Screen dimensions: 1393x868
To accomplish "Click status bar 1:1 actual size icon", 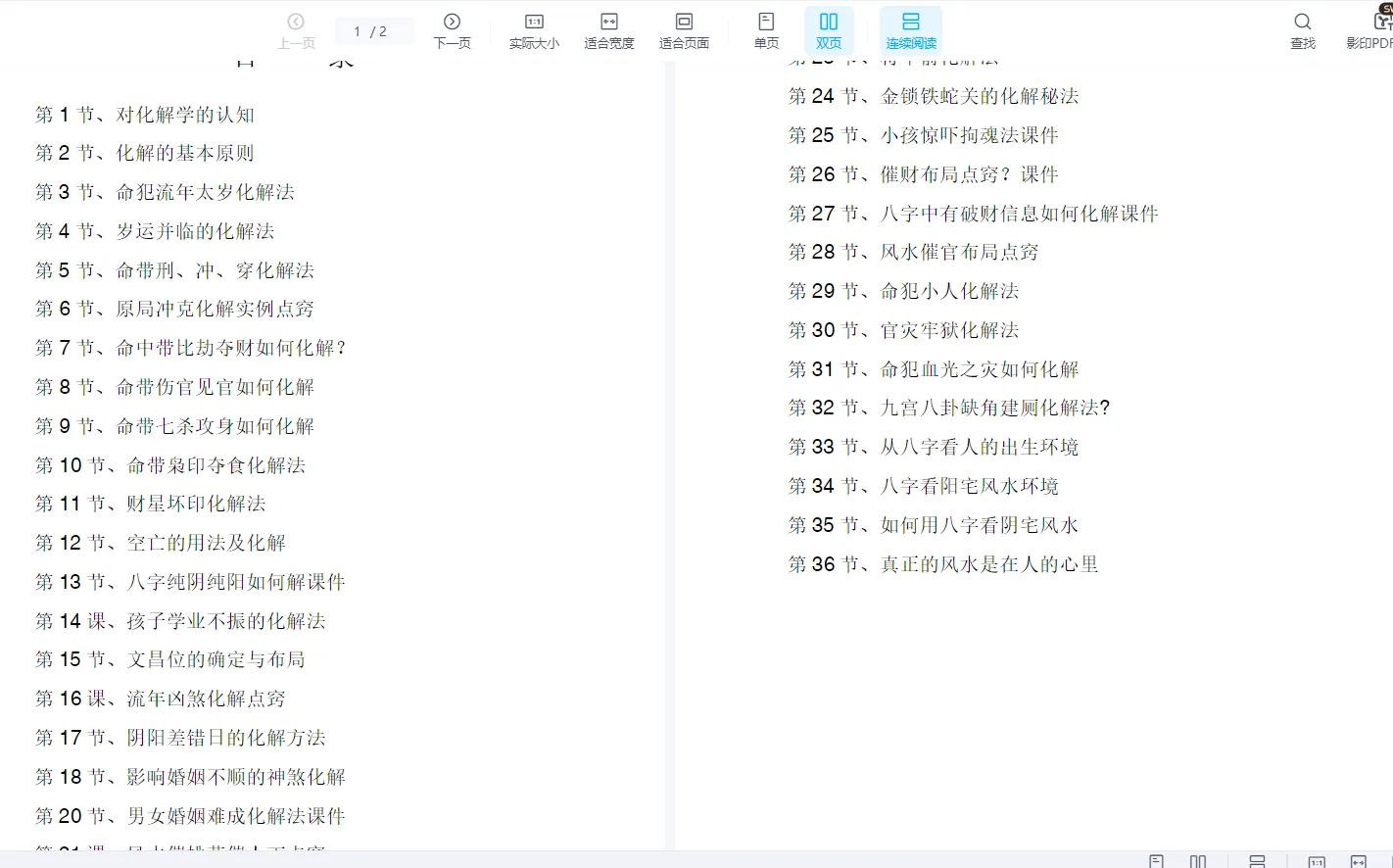I will 1317,861.
